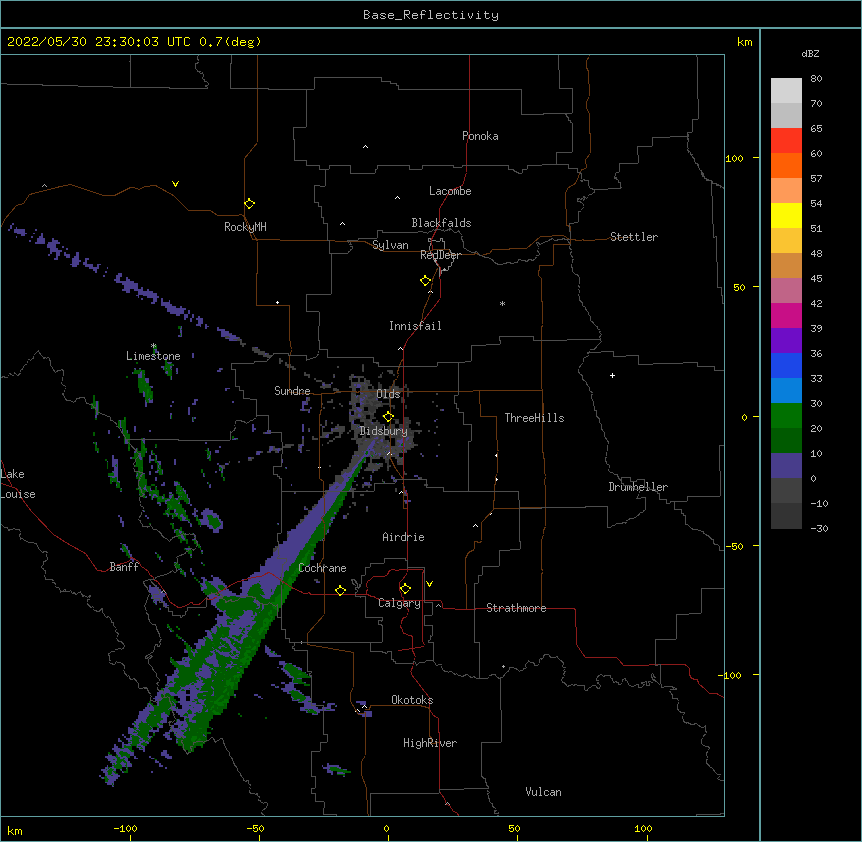Click the yellow V marker east of Calgary
The height and width of the screenshot is (842, 862).
[x=429, y=584]
